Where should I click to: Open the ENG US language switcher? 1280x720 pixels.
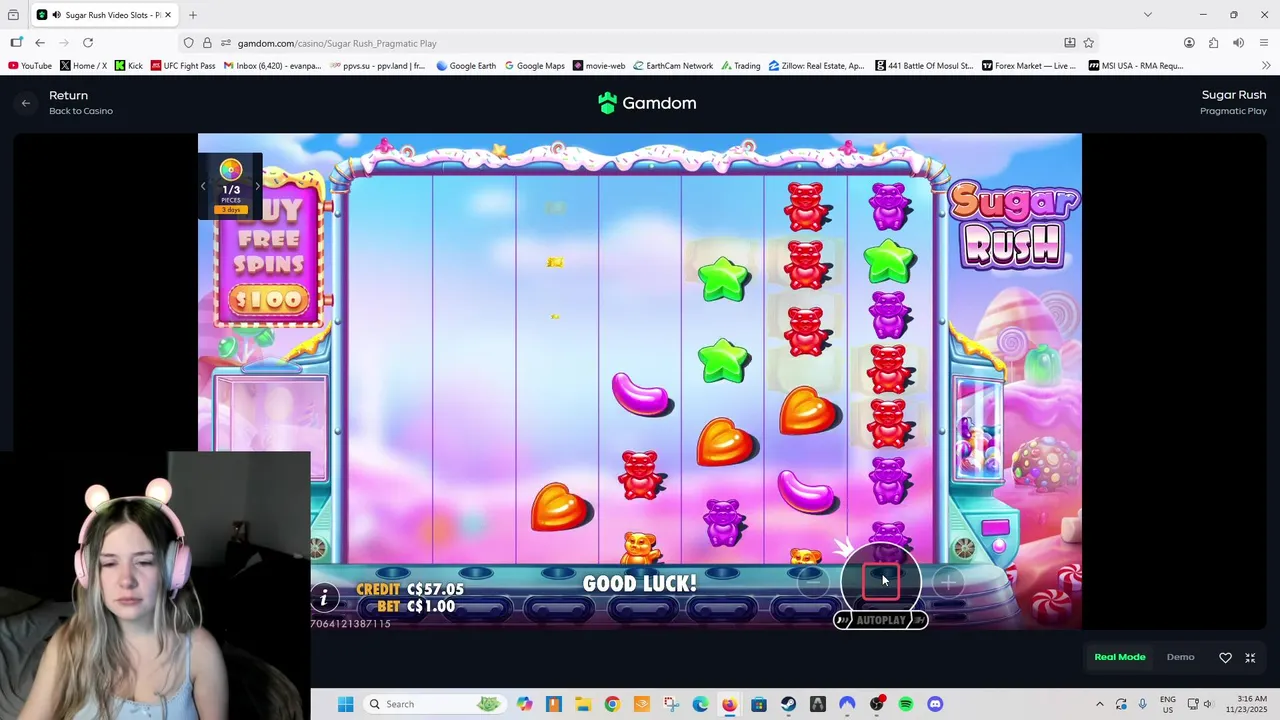pyautogui.click(x=1168, y=704)
